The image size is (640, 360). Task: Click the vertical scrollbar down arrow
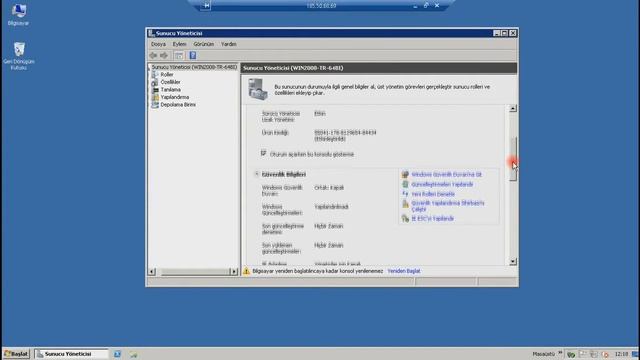[x=513, y=262]
